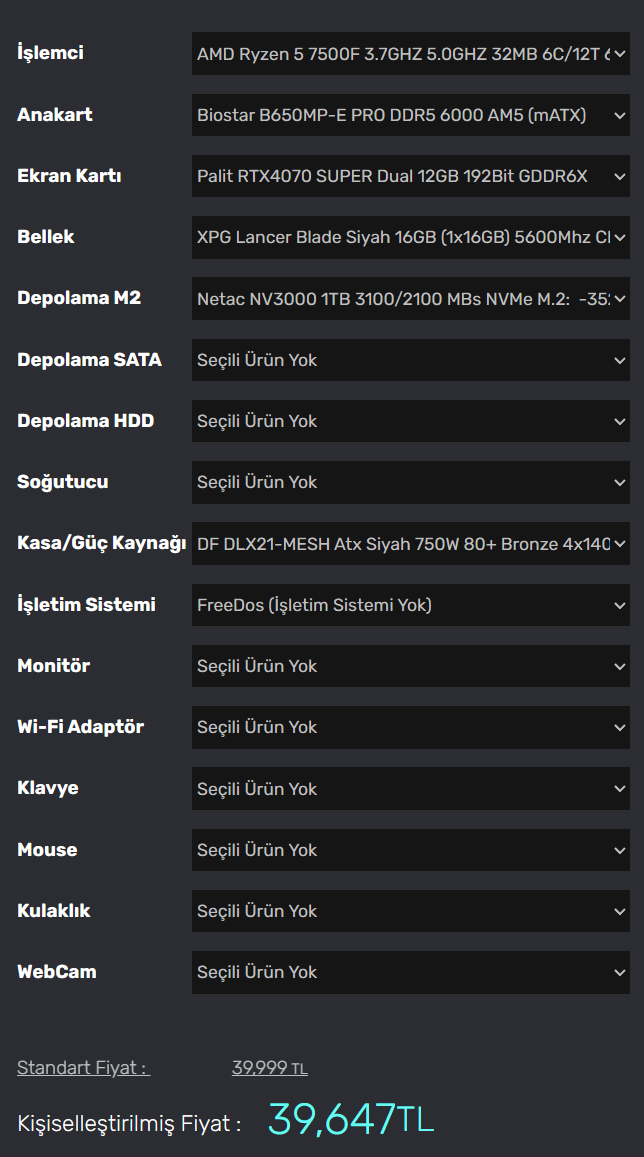Image resolution: width=644 pixels, height=1157 pixels.
Task: Open the Klavye keyboard dropdown
Action: click(x=411, y=789)
